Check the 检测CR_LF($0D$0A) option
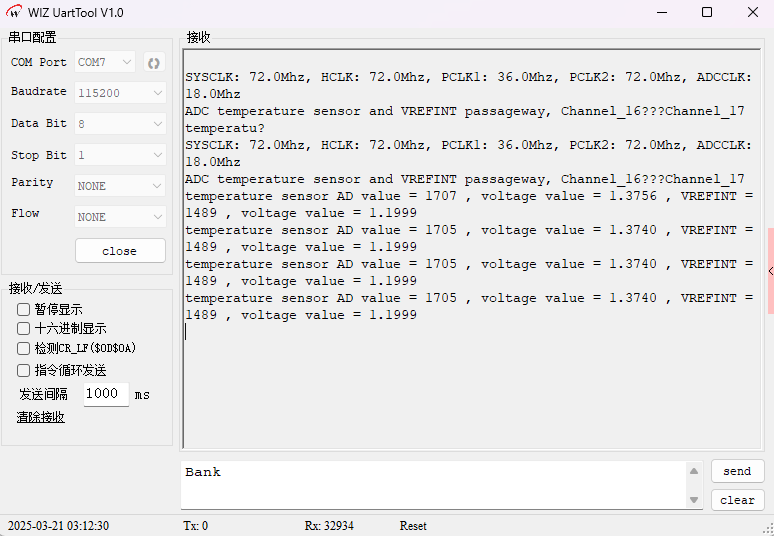The height and width of the screenshot is (536, 774). tap(24, 349)
